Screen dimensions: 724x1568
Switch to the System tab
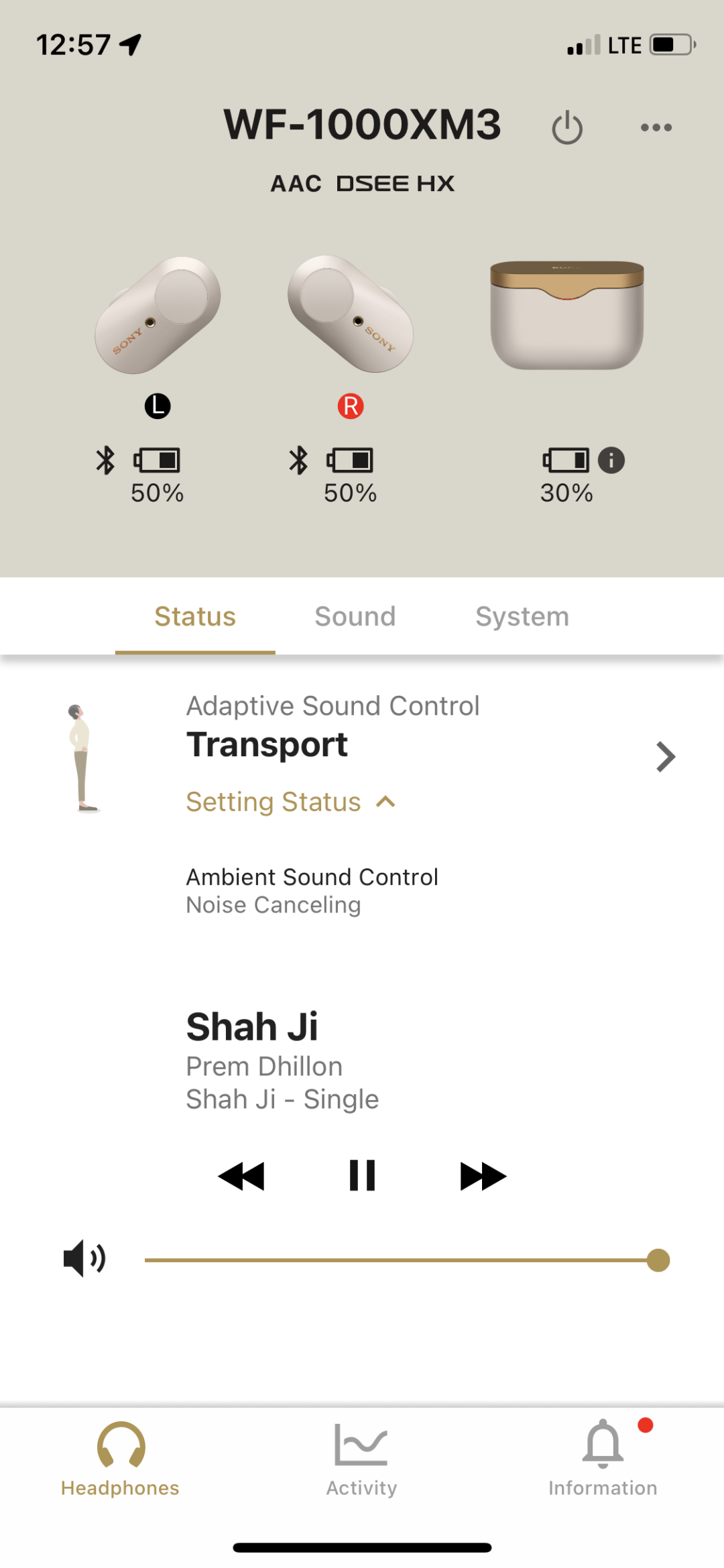point(522,616)
